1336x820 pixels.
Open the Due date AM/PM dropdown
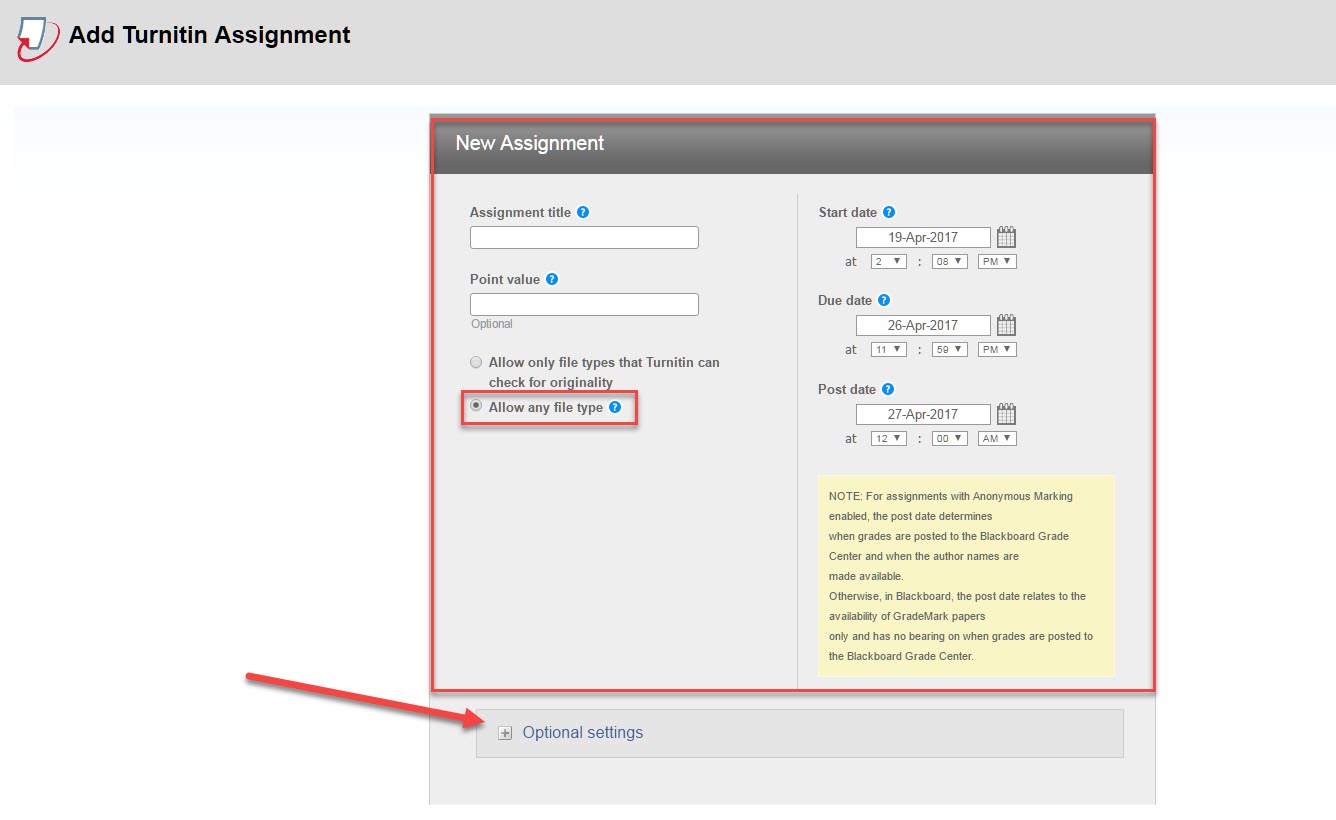(x=996, y=348)
